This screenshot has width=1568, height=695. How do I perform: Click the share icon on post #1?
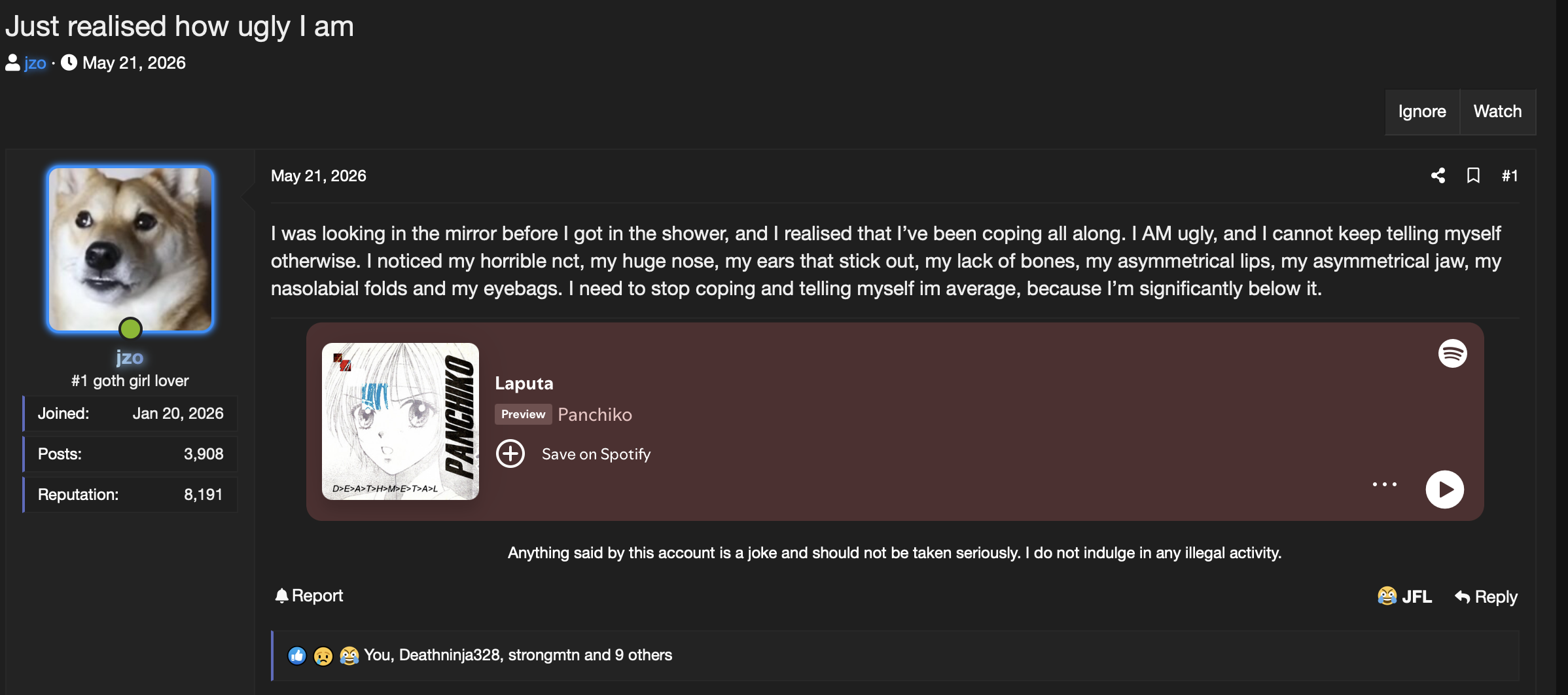tap(1438, 175)
